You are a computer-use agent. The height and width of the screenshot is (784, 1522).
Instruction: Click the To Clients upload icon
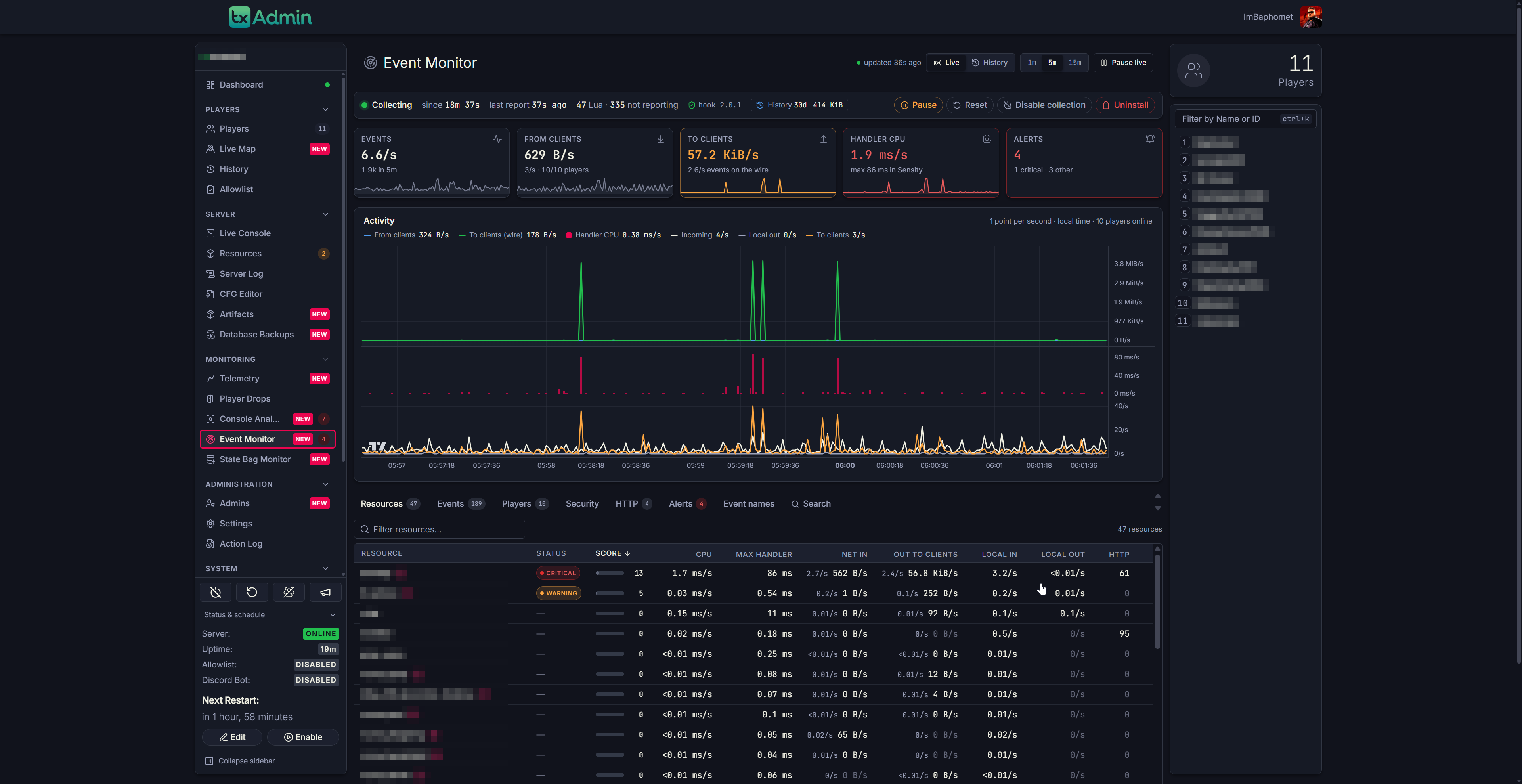click(x=824, y=139)
